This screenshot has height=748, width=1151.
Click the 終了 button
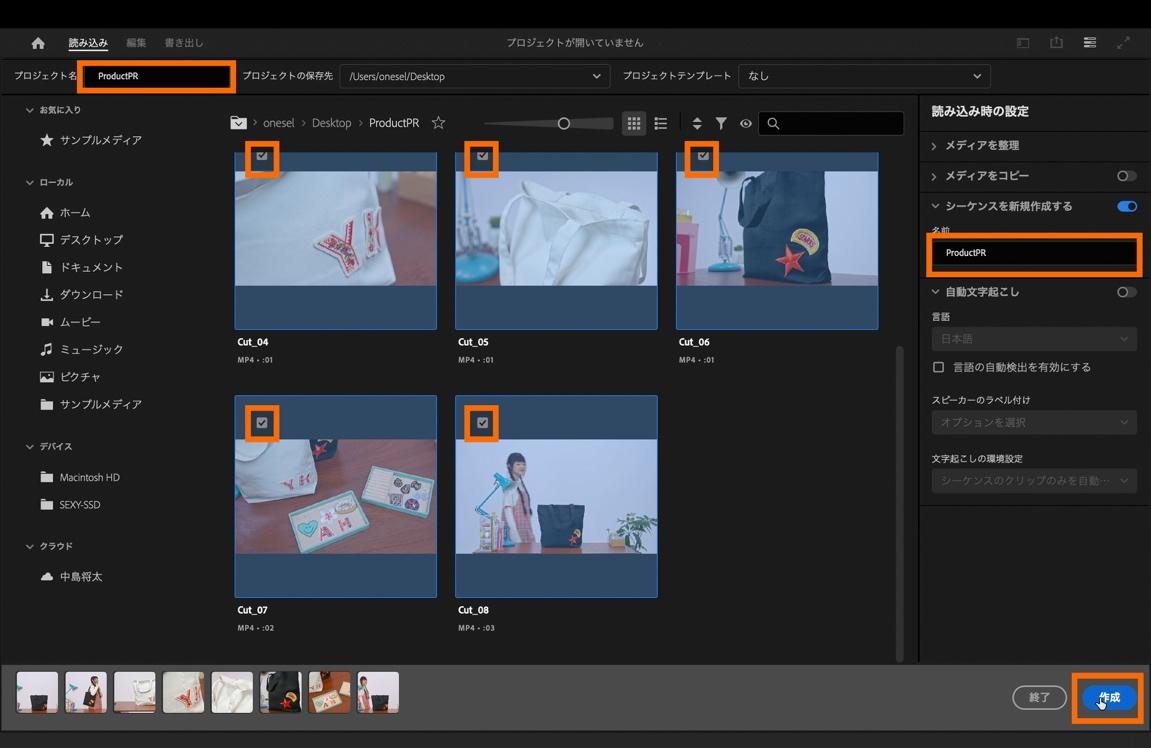coord(1039,697)
